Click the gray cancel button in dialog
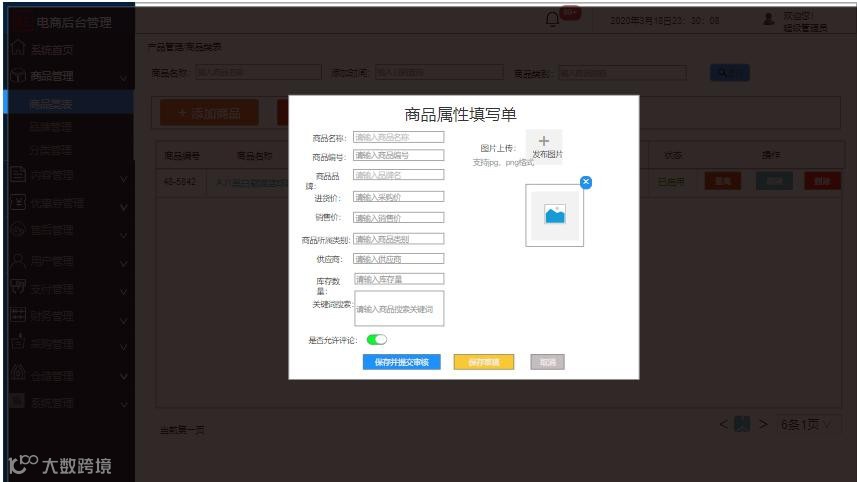Viewport: 857px width, 482px height. 548,362
